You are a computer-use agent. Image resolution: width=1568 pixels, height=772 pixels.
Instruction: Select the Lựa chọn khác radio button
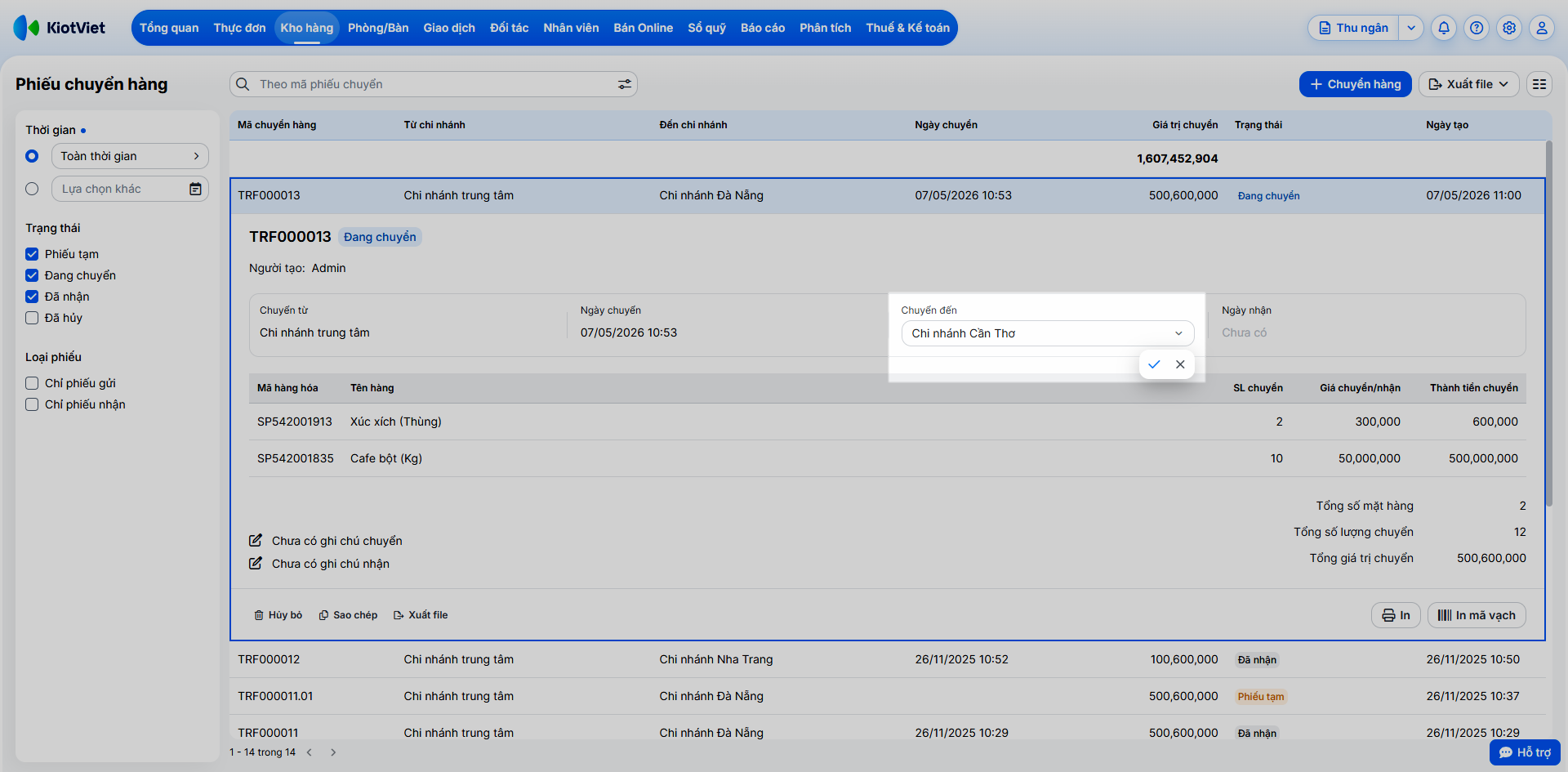pyautogui.click(x=32, y=189)
